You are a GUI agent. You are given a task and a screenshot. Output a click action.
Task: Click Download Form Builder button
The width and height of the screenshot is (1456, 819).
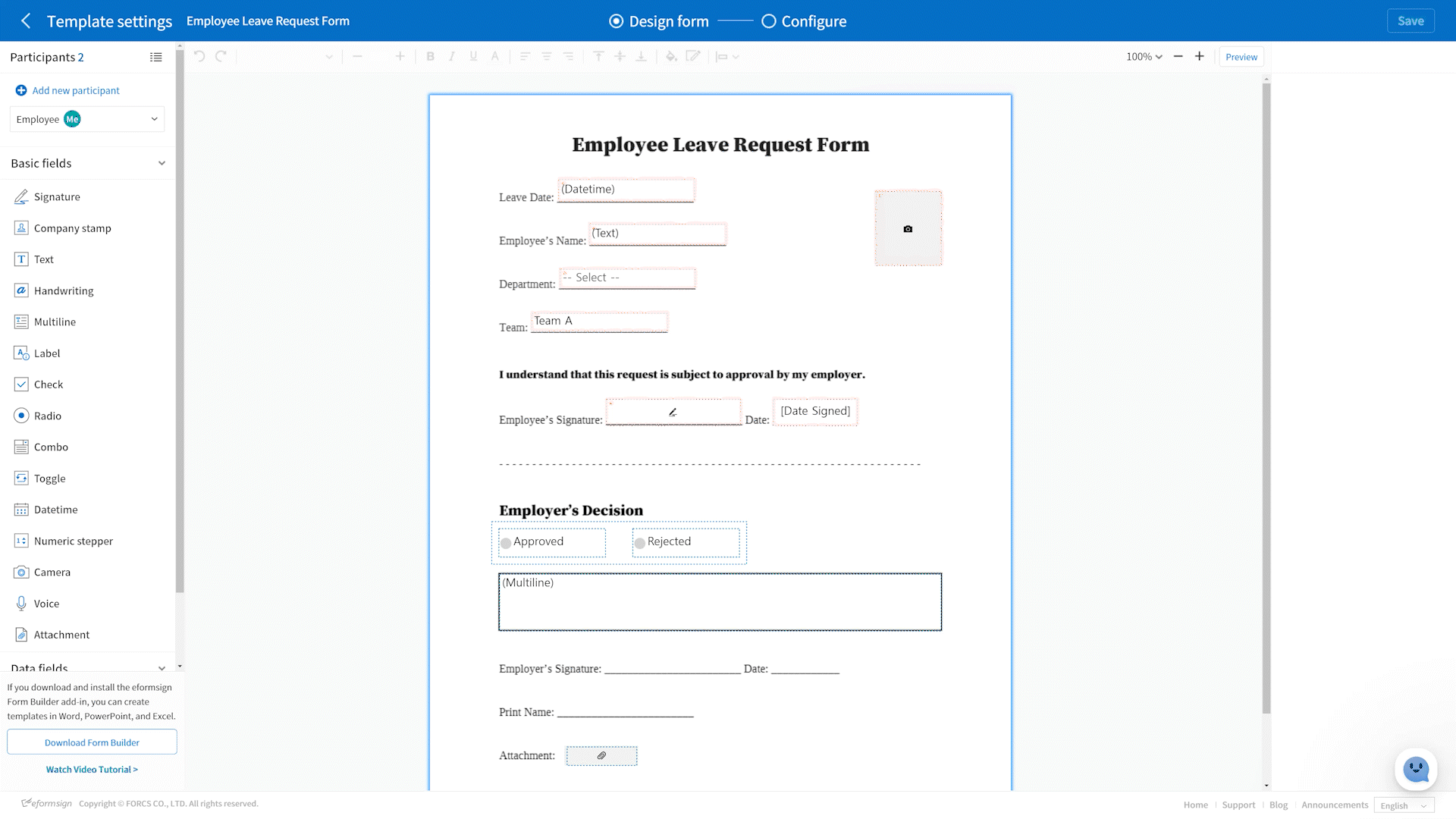point(92,742)
